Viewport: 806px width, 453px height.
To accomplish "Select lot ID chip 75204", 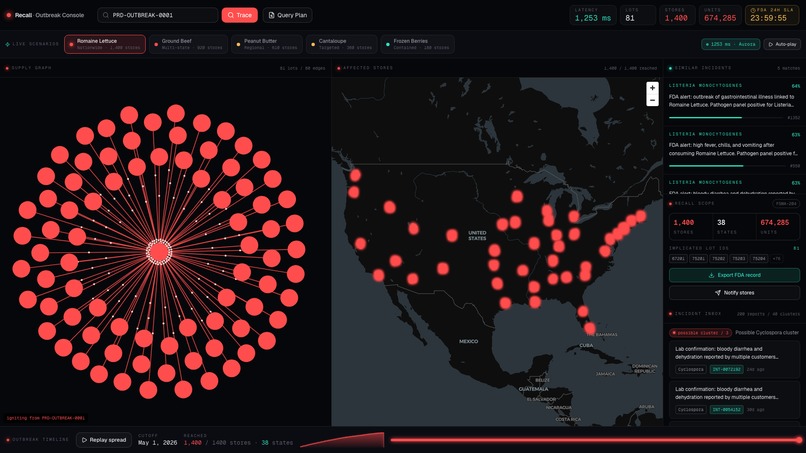I will (x=758, y=259).
